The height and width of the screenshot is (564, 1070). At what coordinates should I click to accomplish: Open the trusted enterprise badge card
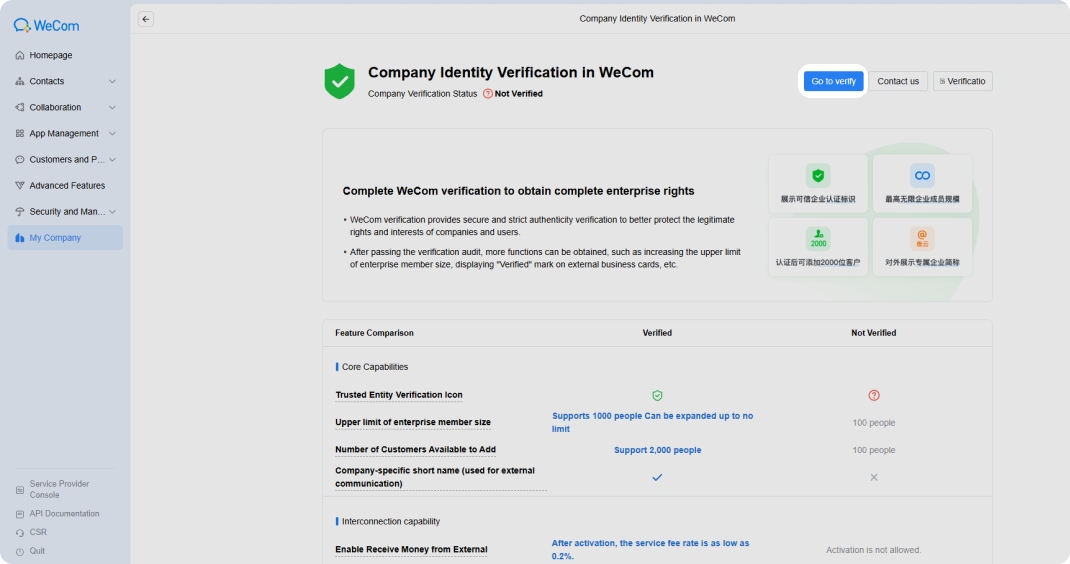pos(818,183)
